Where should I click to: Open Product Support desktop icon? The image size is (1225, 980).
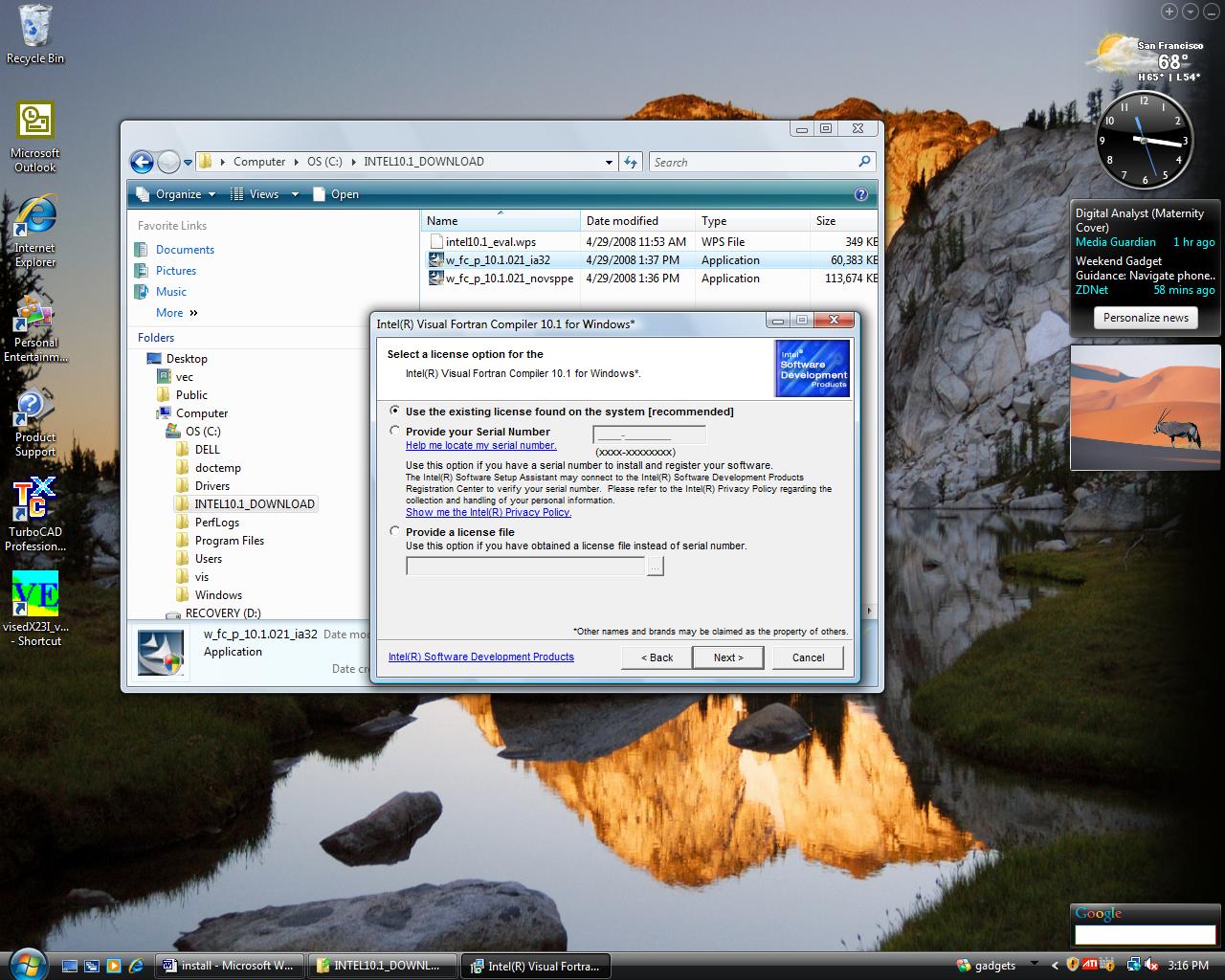[35, 422]
